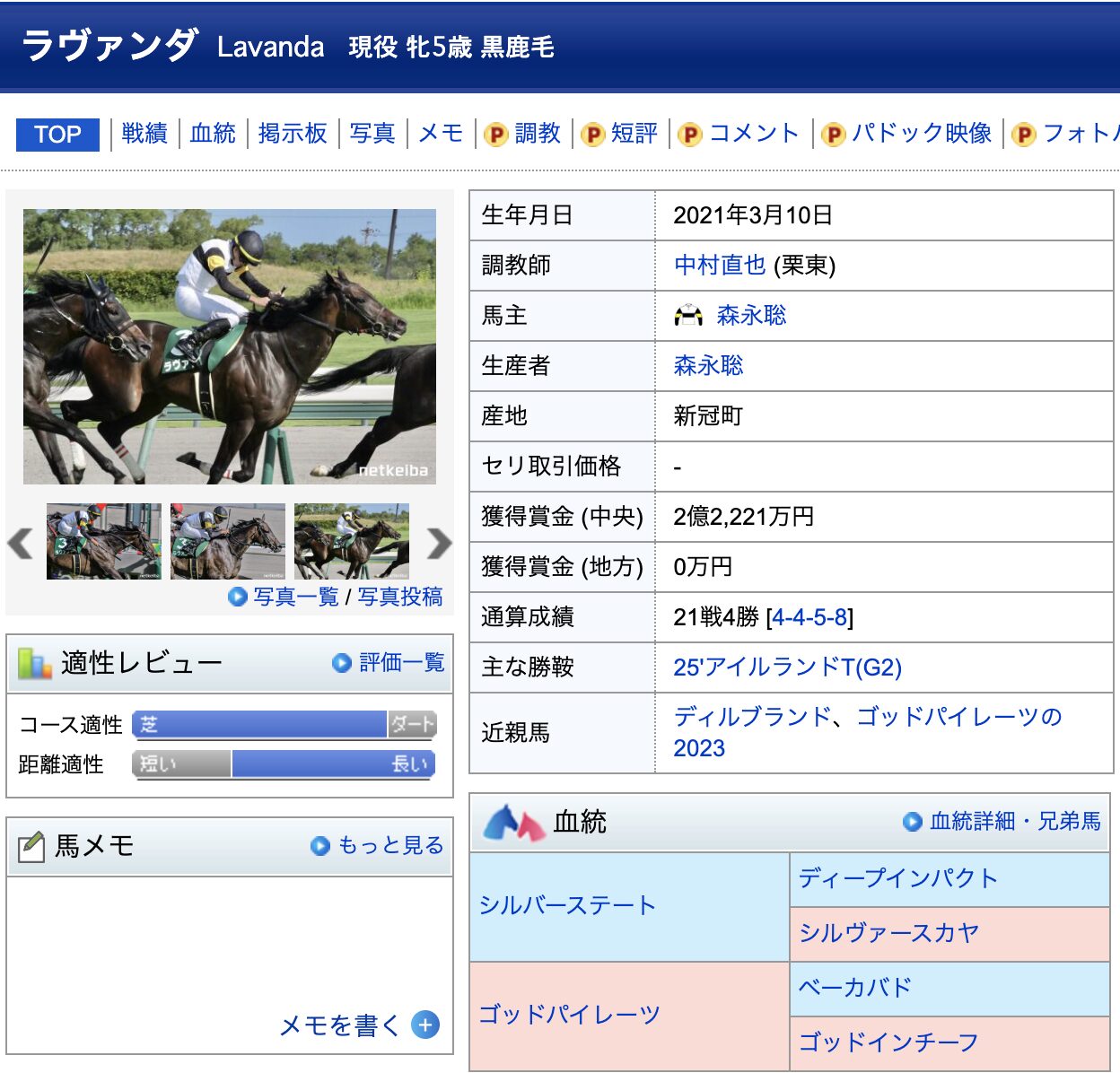Open sire シルバーステート link
1120x1073 pixels.
coord(567,905)
